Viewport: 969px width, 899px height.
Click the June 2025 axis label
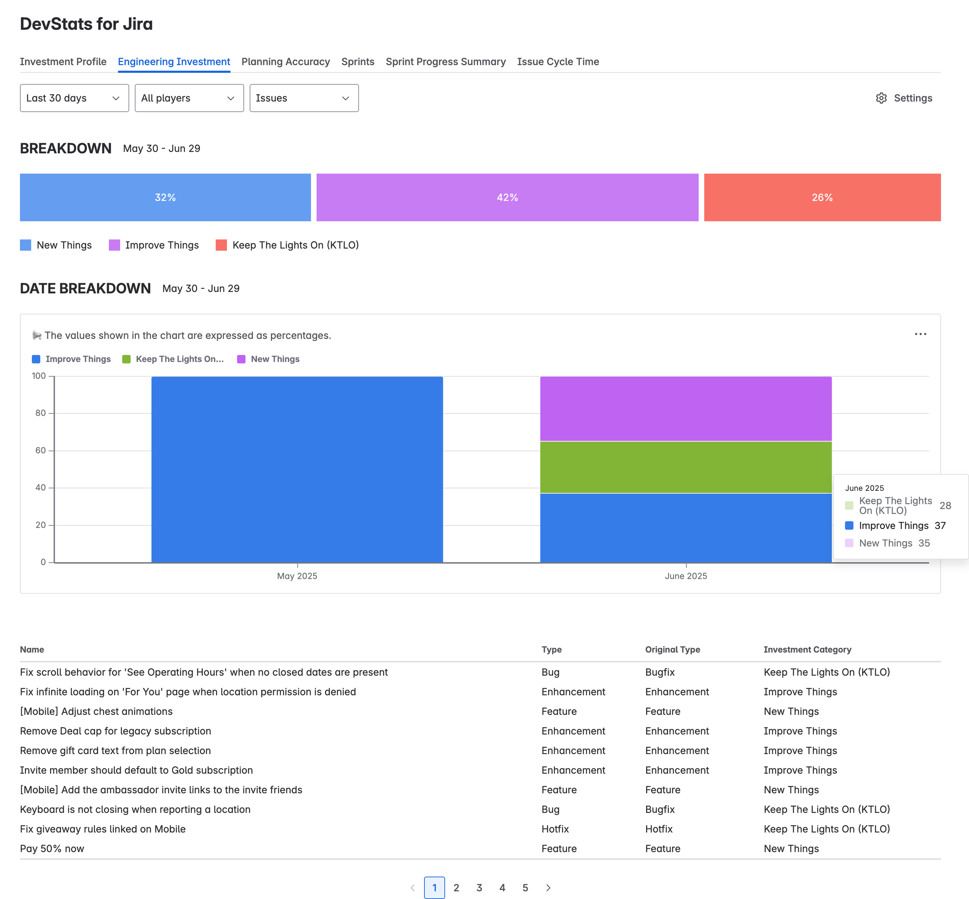pyautogui.click(x=686, y=576)
